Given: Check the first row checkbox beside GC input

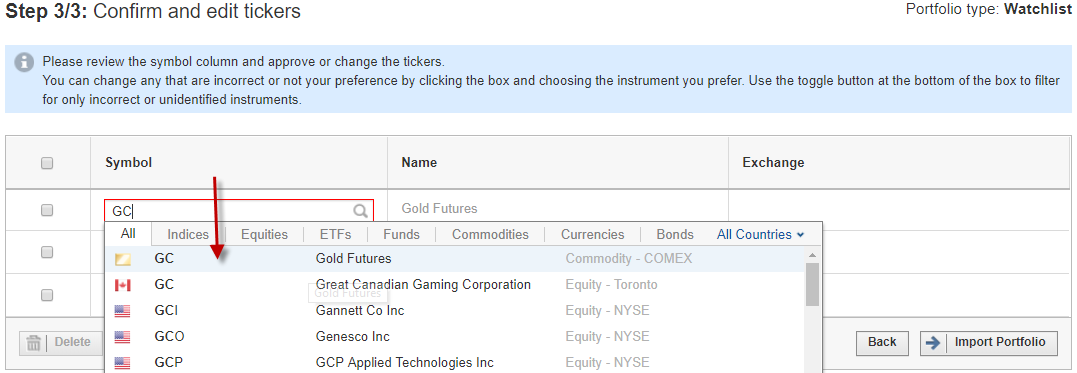Looking at the screenshot, I should [x=47, y=210].
